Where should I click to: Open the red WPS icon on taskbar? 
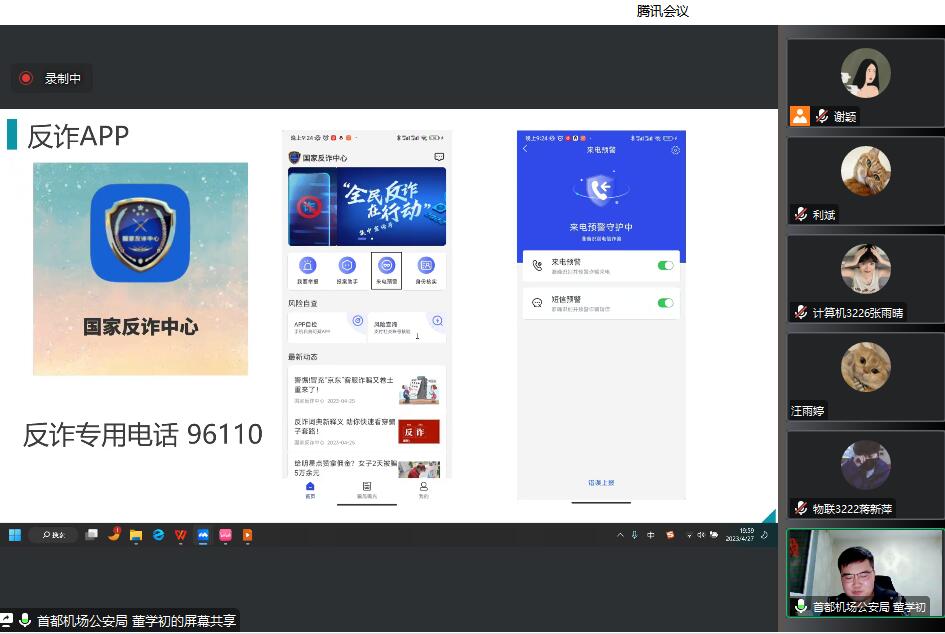(180, 535)
